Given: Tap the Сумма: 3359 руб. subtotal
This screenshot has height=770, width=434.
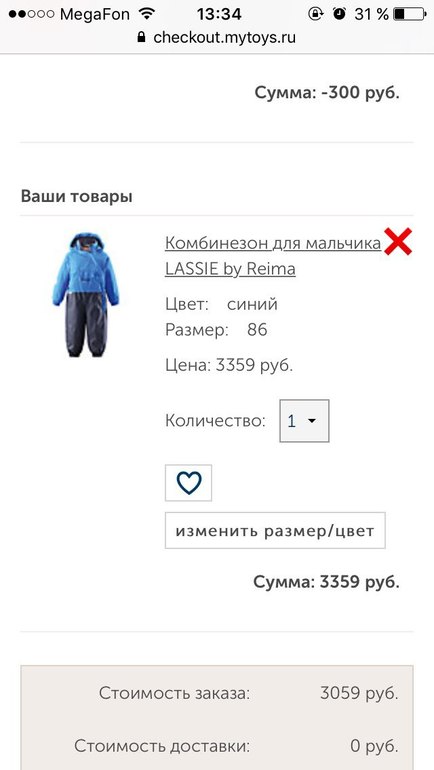Looking at the screenshot, I should 326,582.
